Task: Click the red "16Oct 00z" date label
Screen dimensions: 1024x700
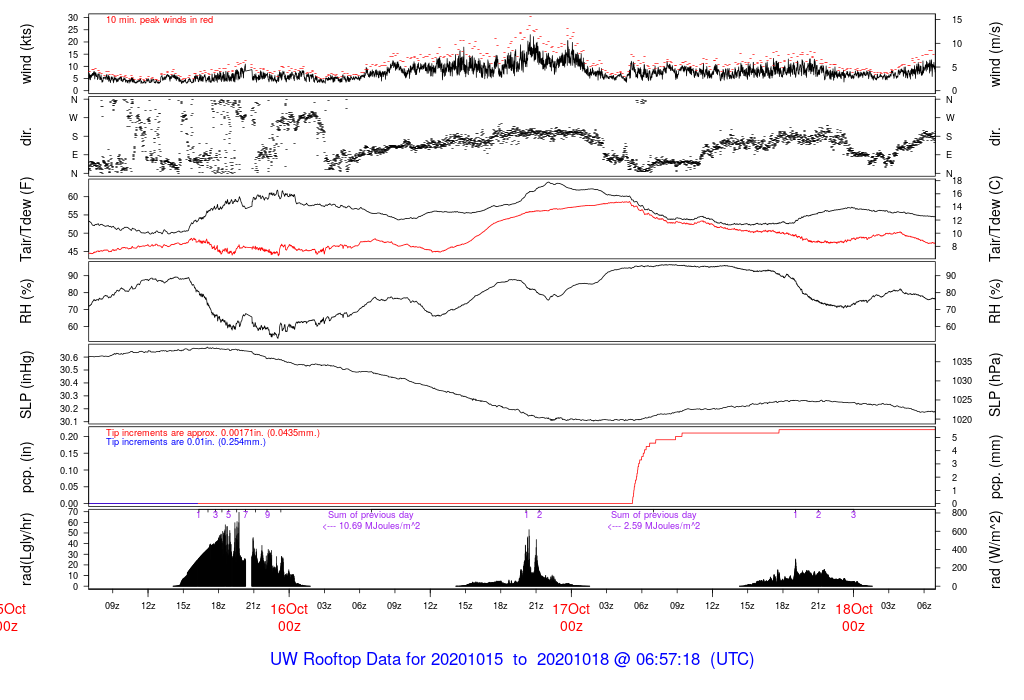Action: [289, 618]
